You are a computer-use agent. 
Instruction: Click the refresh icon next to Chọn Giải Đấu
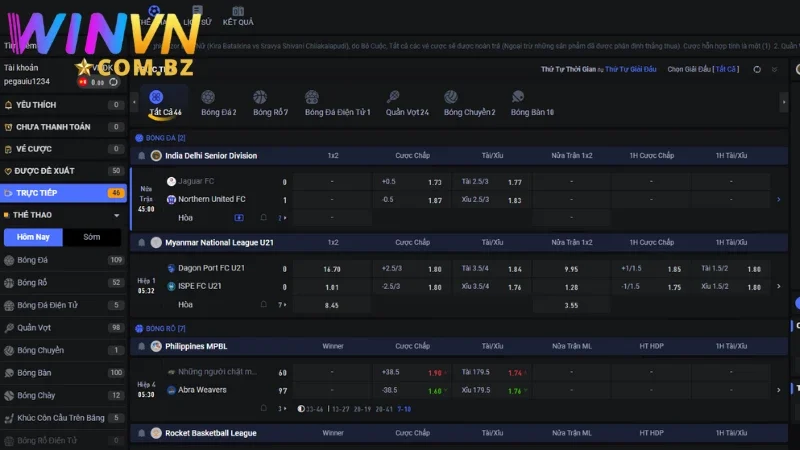[x=757, y=69]
